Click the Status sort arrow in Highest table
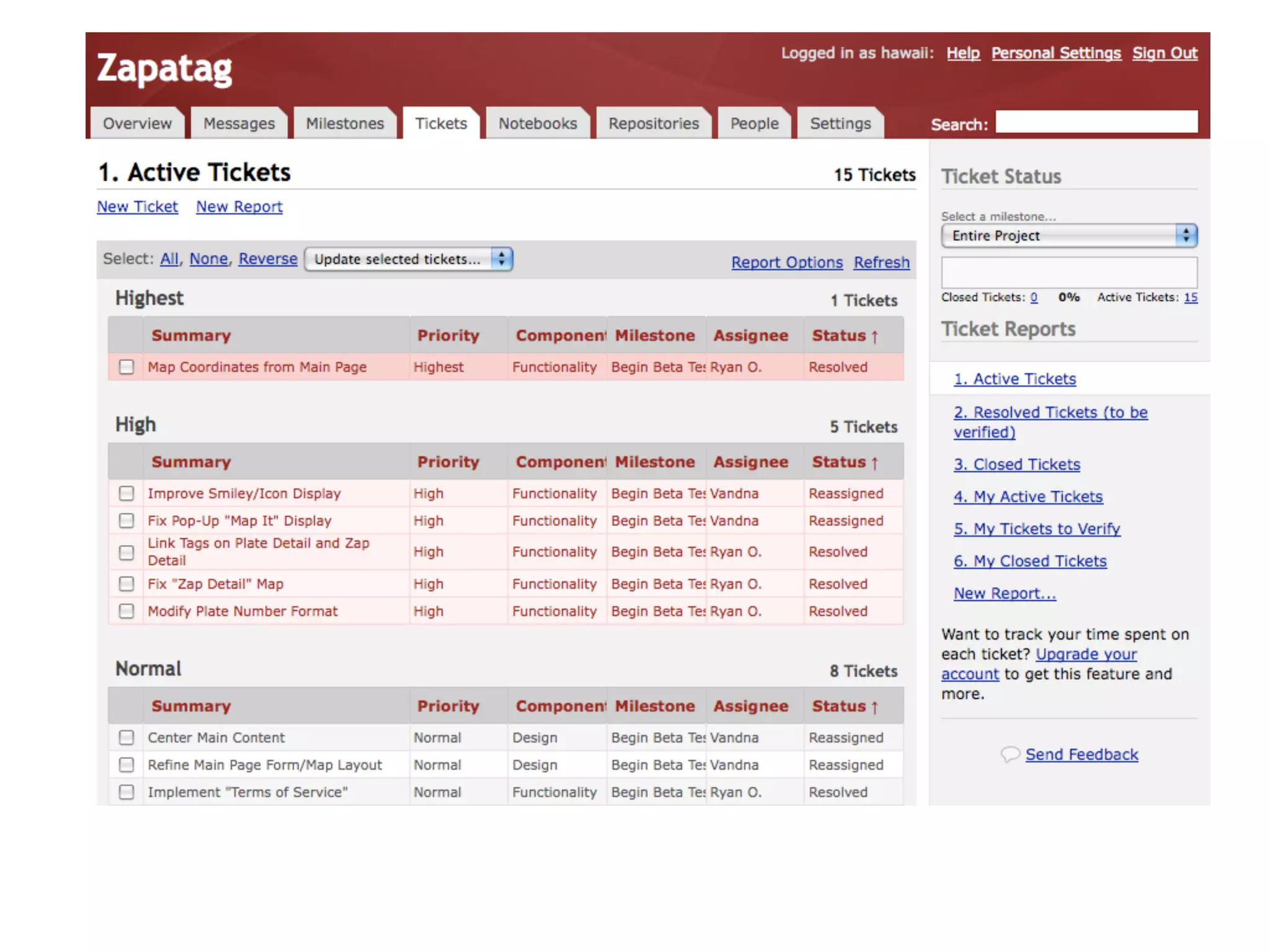 (874, 337)
